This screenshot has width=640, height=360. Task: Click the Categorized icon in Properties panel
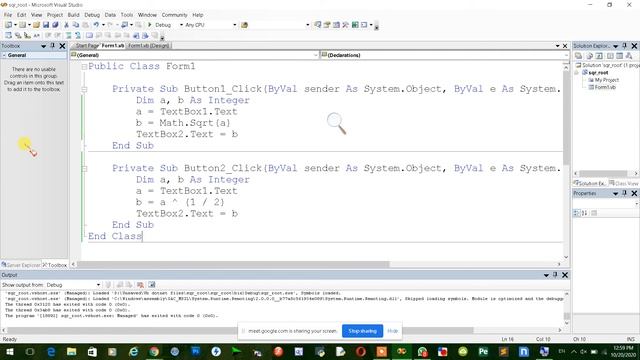[x=577, y=213]
